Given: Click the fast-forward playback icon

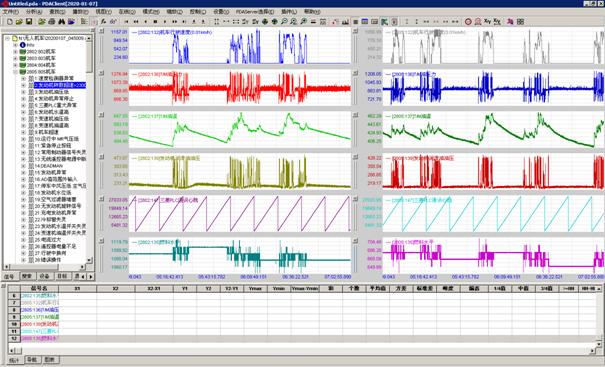Looking at the screenshot, I should click(174, 22).
